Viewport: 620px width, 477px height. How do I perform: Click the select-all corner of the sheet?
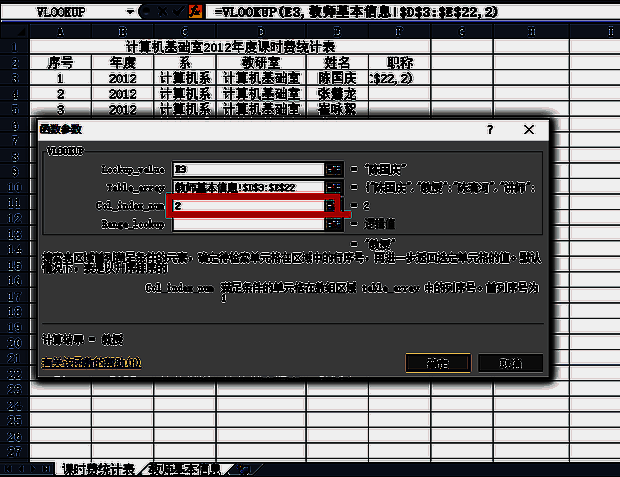[15, 31]
